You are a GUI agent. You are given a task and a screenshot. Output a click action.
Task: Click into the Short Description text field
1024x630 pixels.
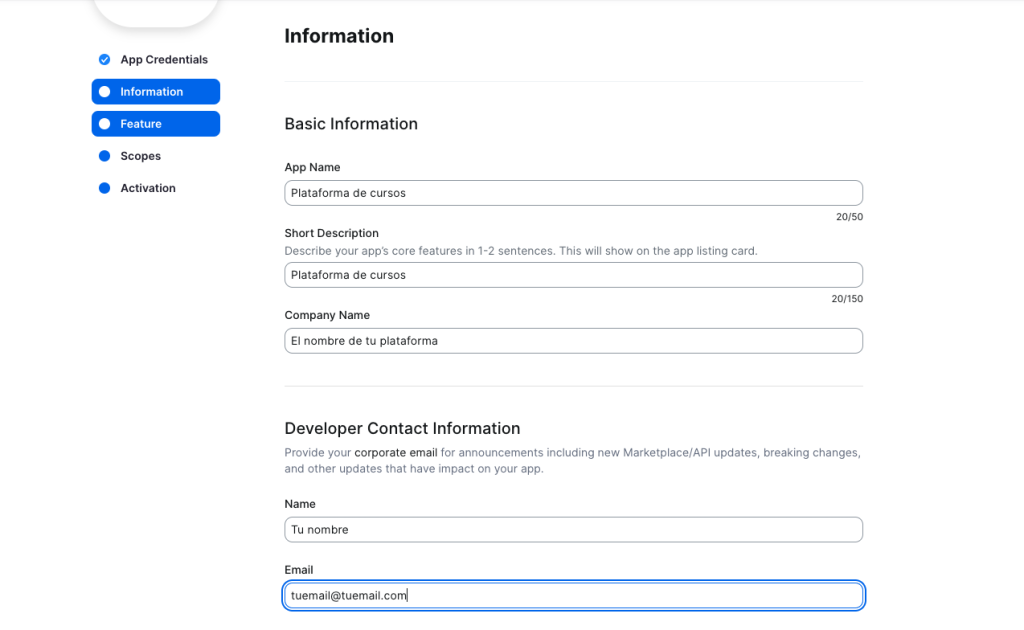[573, 275]
